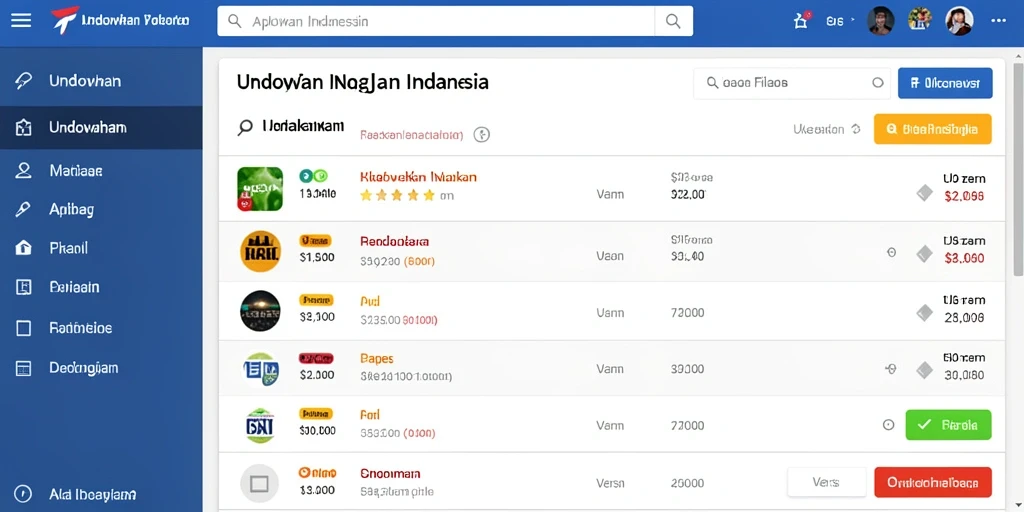The height and width of the screenshot is (512, 1024).
Task: Click the orange badge in Rendoctara row
Action: coord(315,240)
